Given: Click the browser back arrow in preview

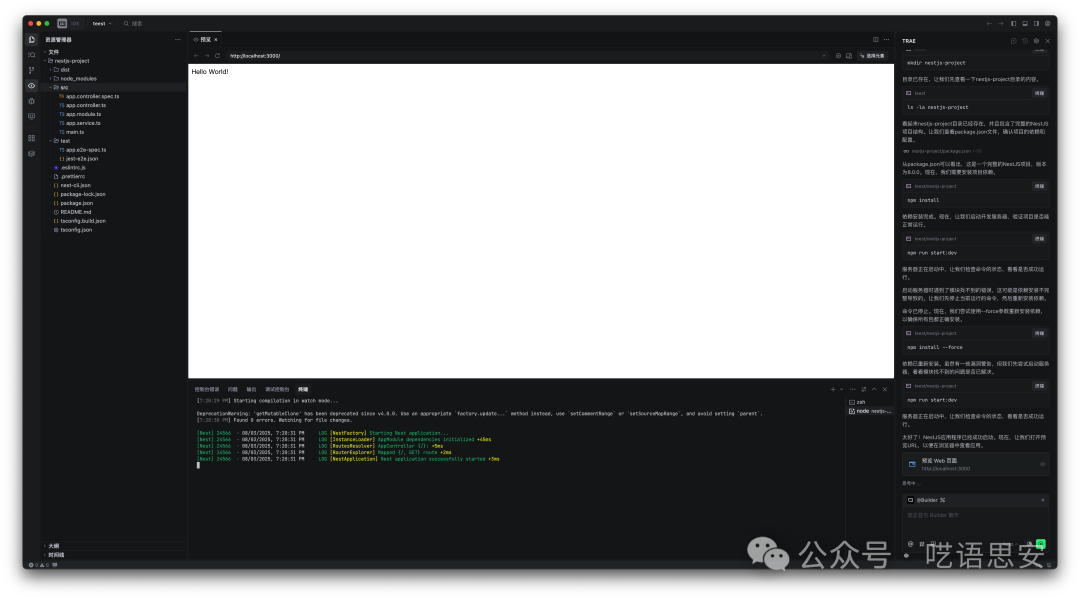Looking at the screenshot, I should pos(196,56).
